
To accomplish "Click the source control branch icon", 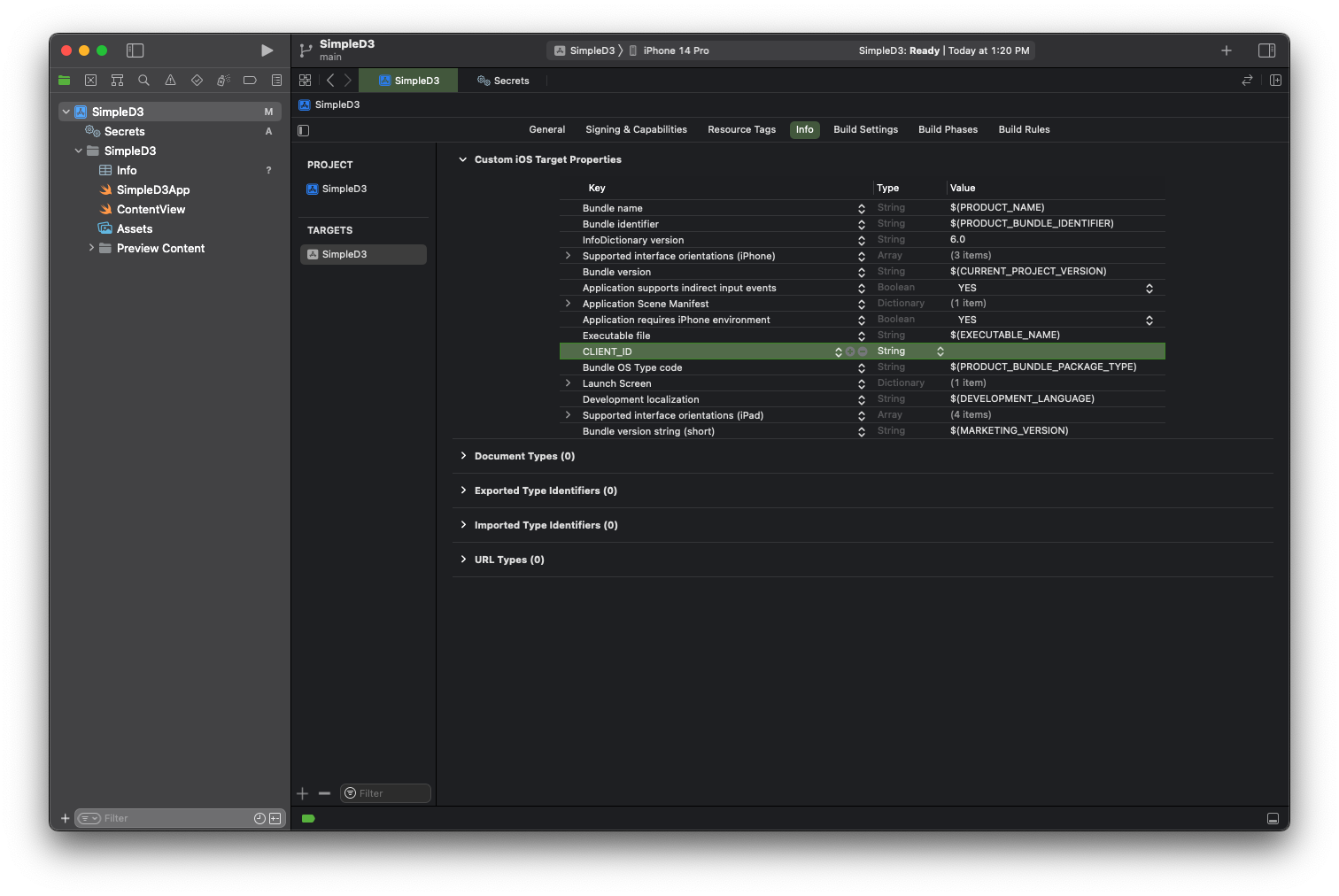I will [x=306, y=50].
